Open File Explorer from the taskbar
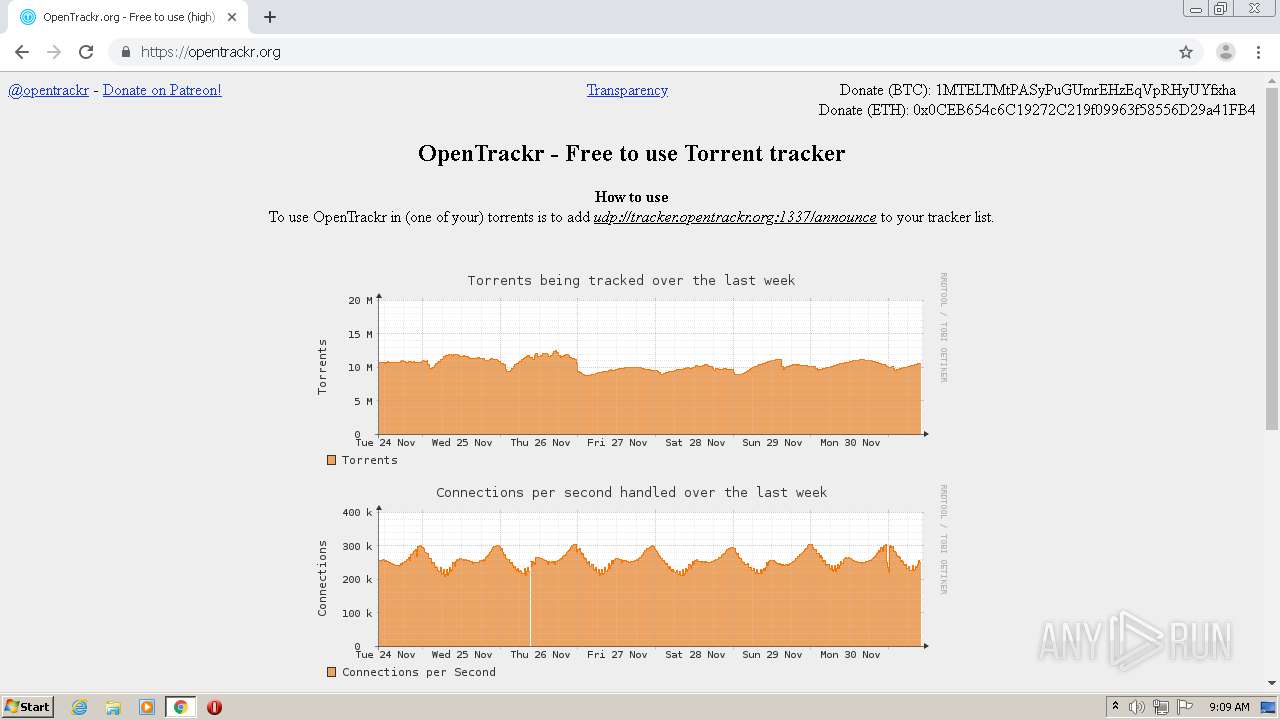 (113, 707)
